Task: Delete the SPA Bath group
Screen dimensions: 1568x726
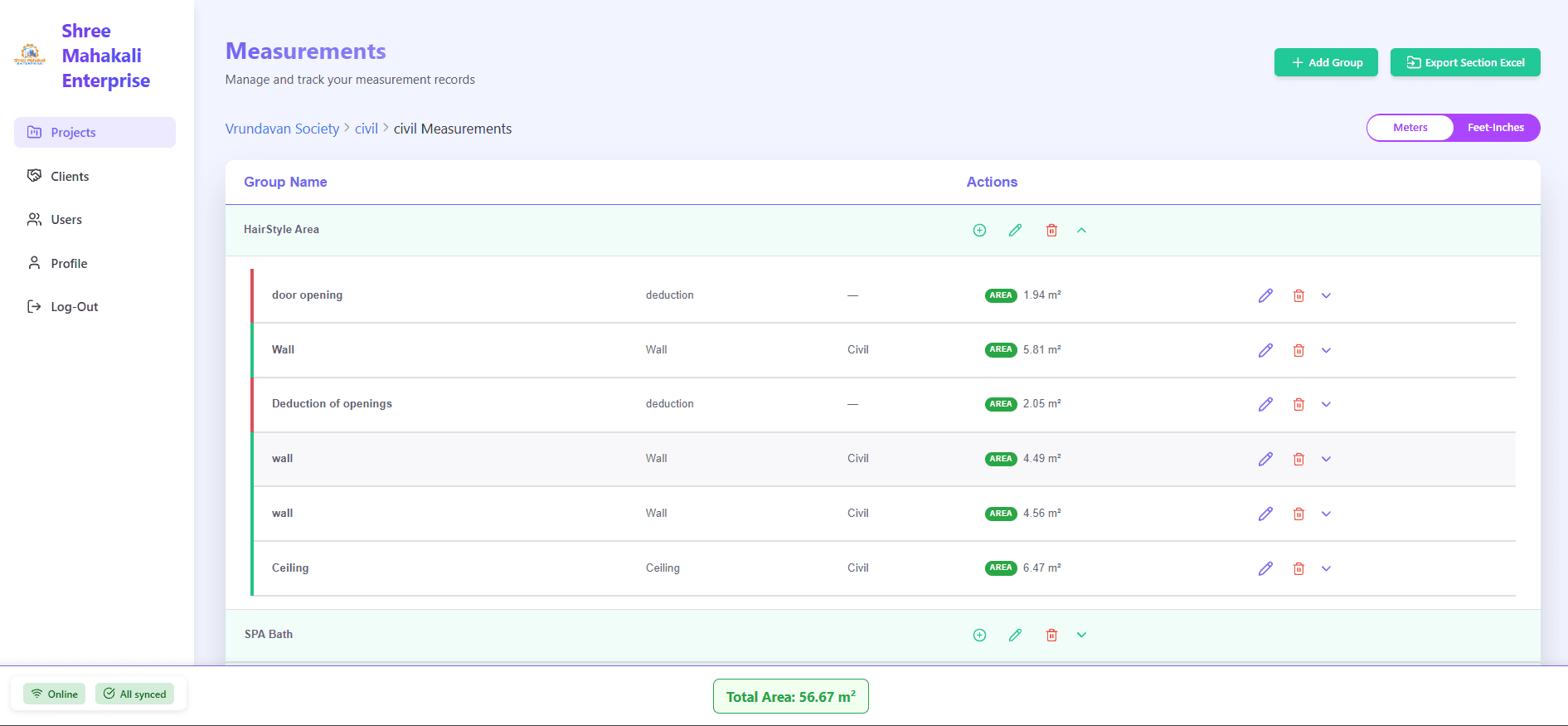Action: point(1051,636)
